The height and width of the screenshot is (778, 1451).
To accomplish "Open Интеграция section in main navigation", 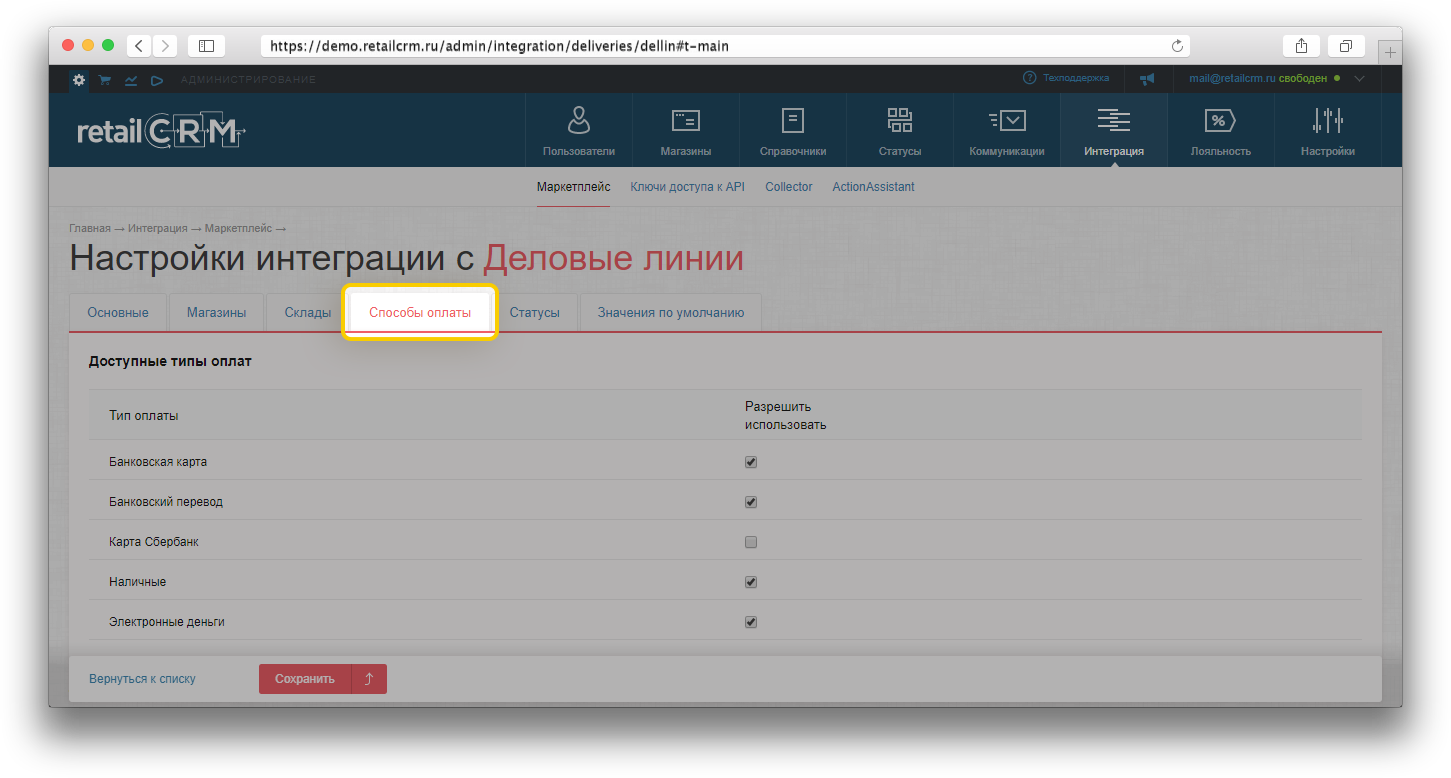I will click(1114, 130).
